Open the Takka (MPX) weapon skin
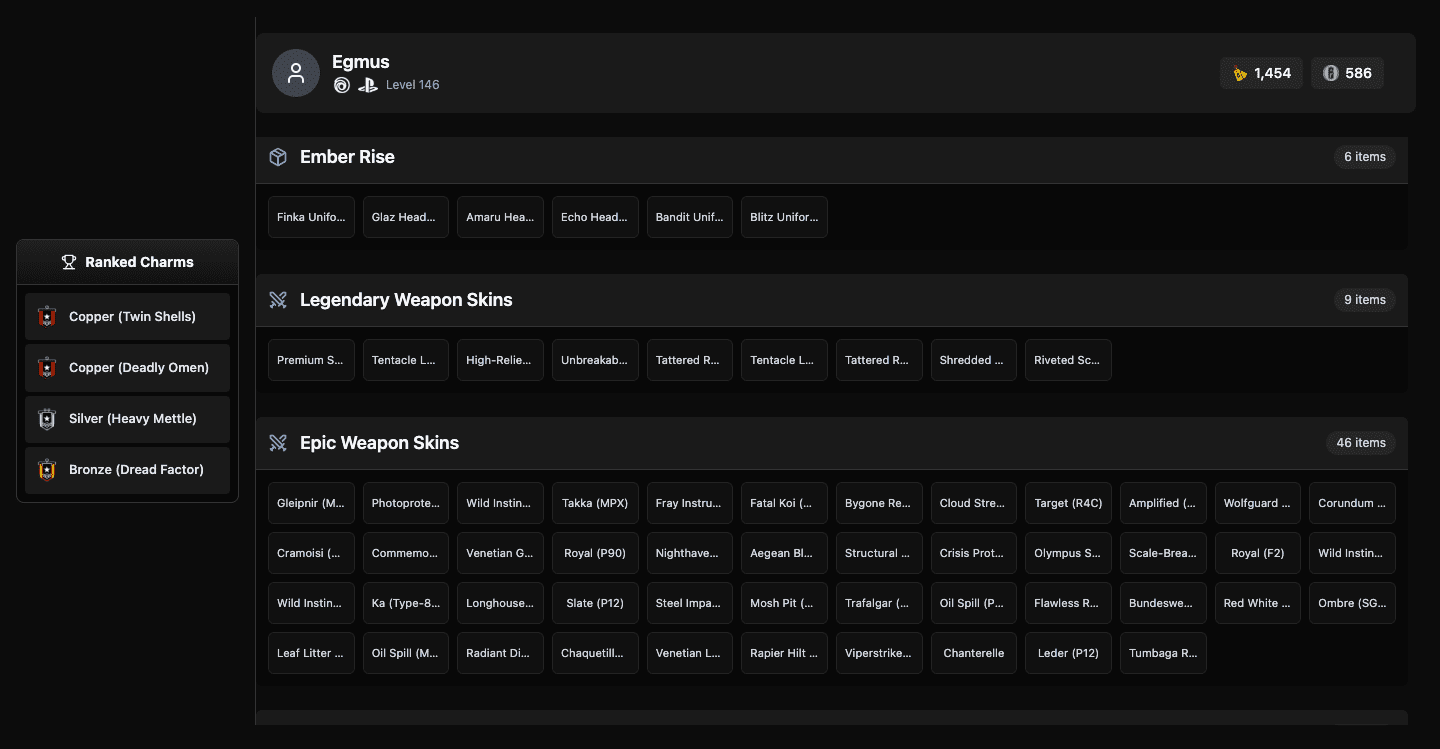 (595, 503)
